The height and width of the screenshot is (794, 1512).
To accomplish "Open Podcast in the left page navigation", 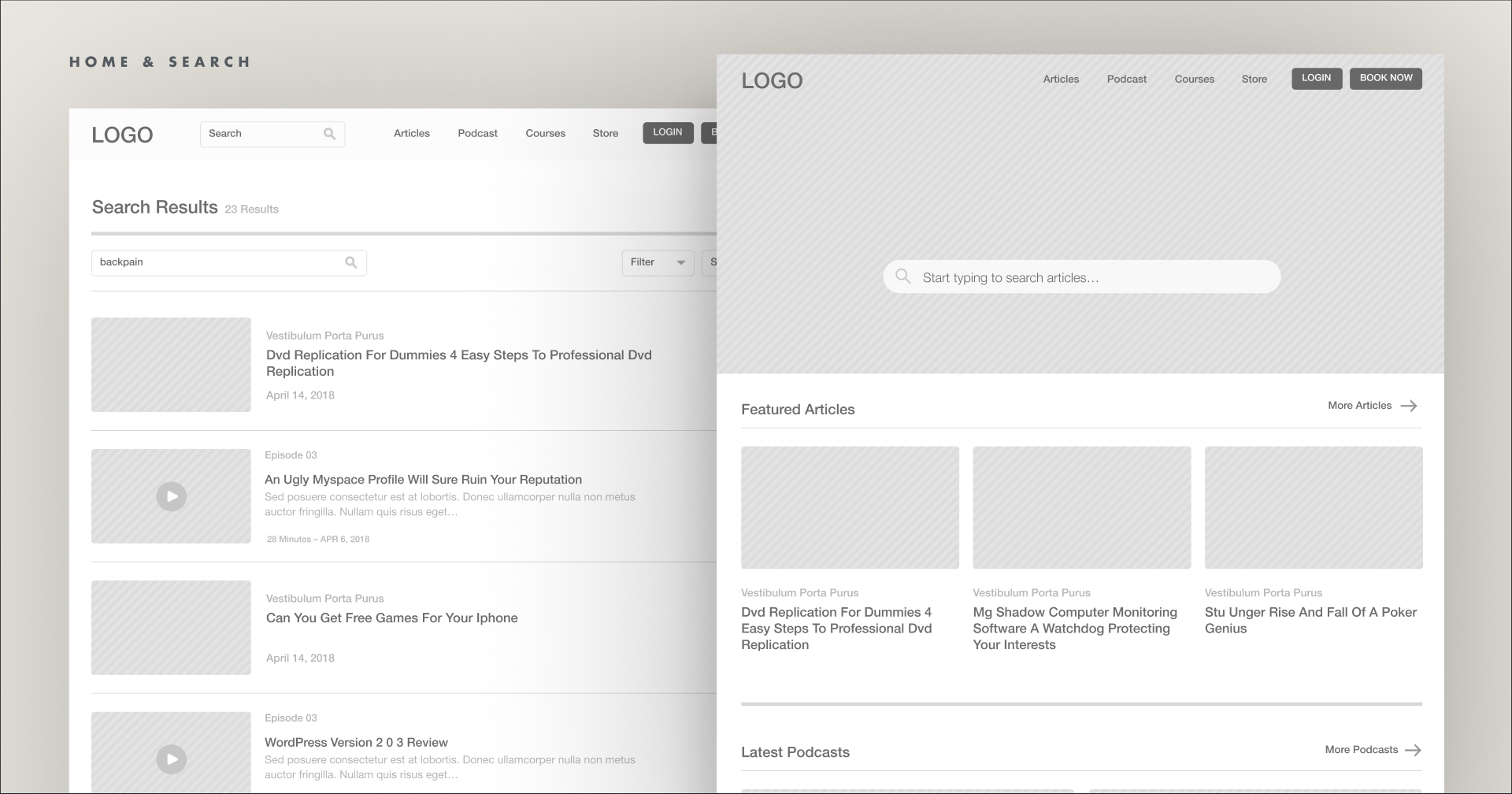I will pyautogui.click(x=477, y=133).
